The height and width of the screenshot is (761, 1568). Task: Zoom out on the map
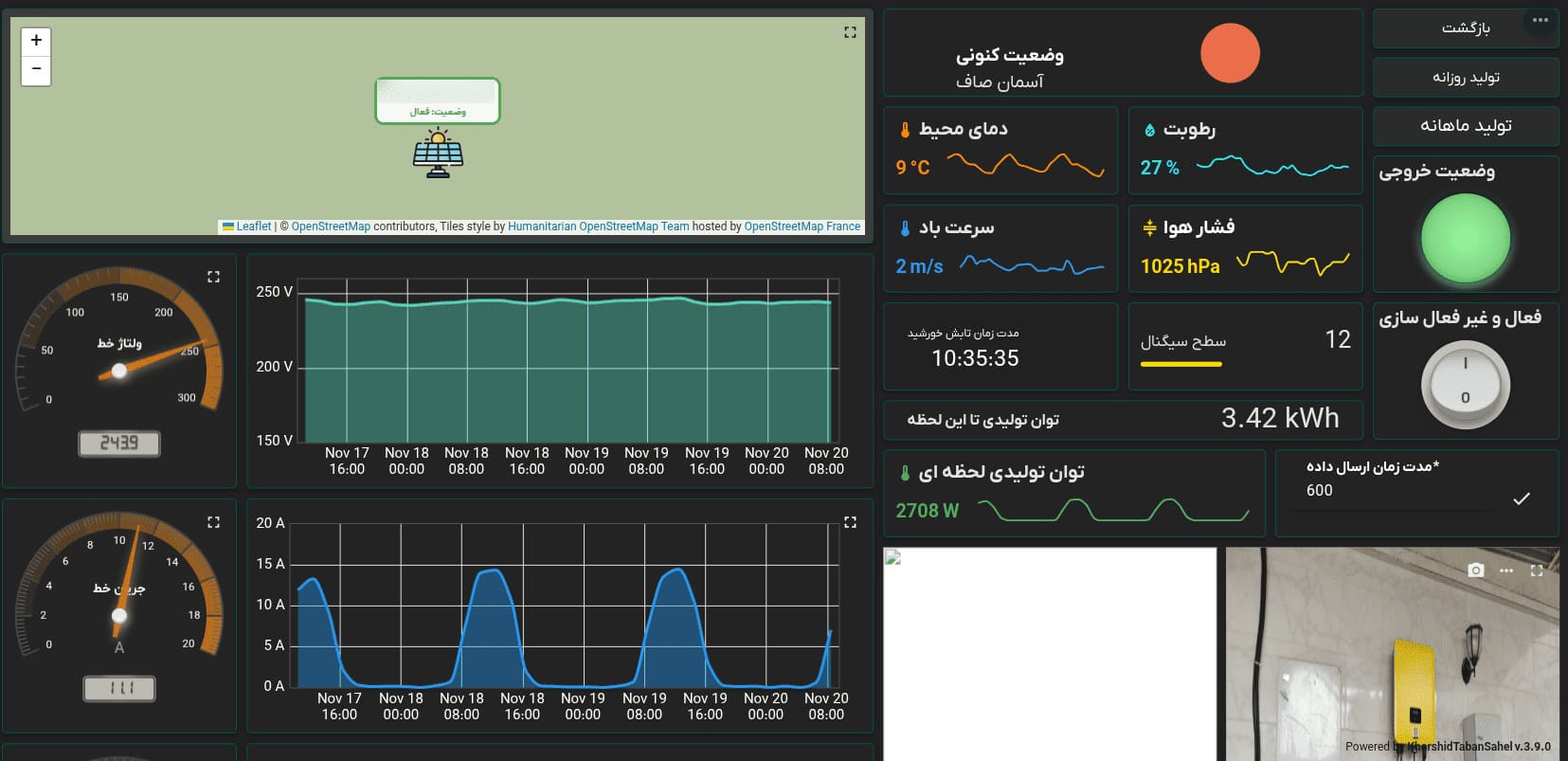pyautogui.click(x=36, y=70)
